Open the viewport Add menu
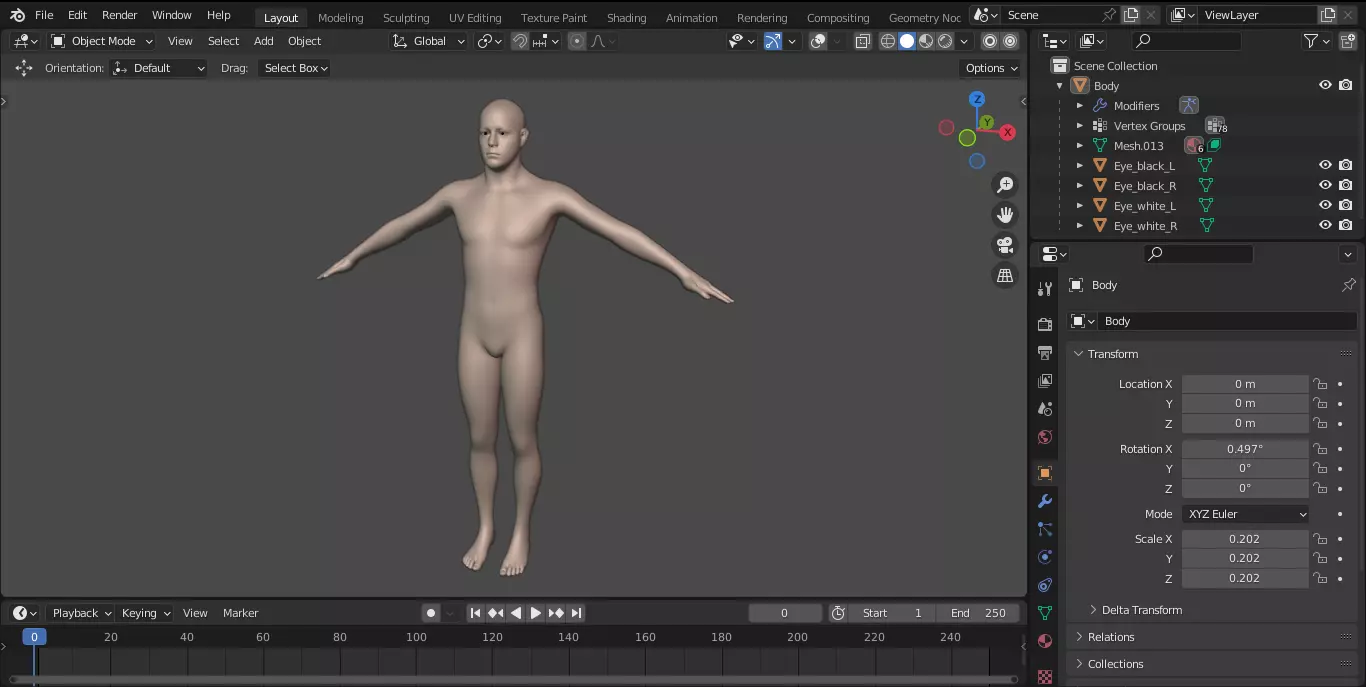 point(263,41)
